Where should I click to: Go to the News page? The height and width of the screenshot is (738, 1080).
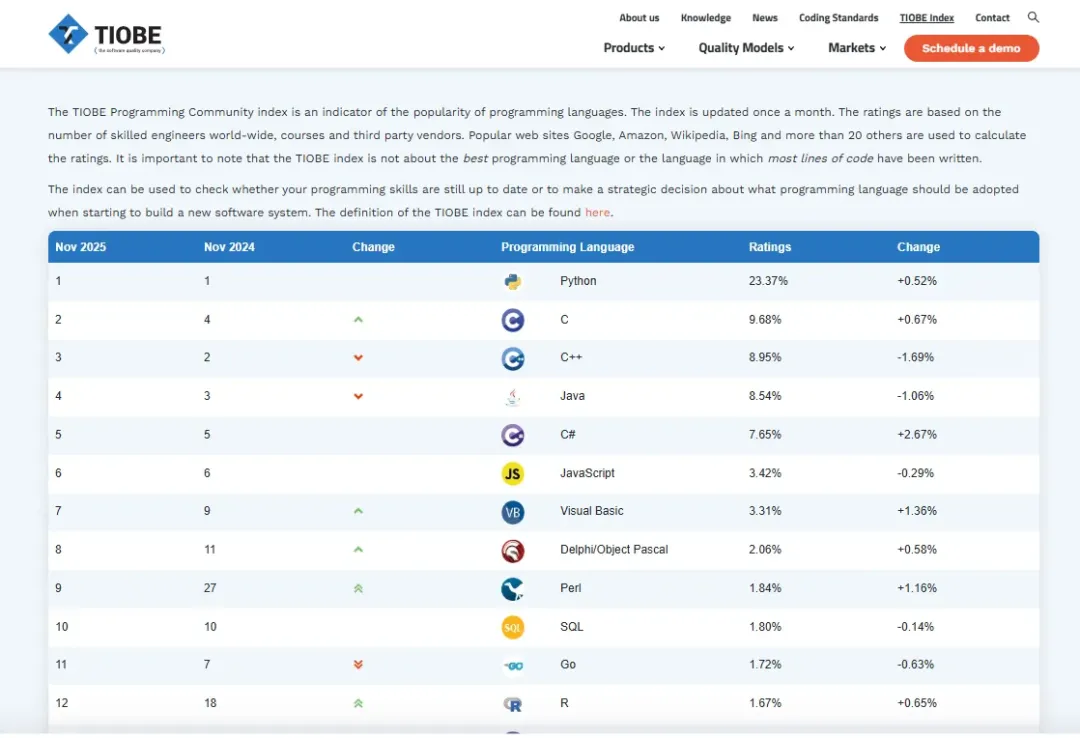(765, 18)
